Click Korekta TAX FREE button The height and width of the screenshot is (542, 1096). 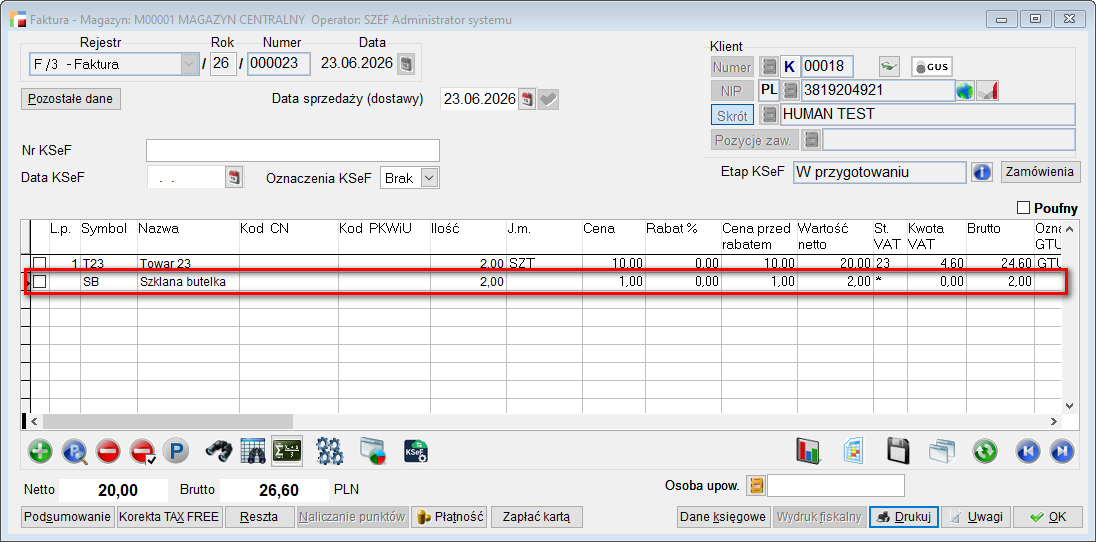pyautogui.click(x=170, y=518)
